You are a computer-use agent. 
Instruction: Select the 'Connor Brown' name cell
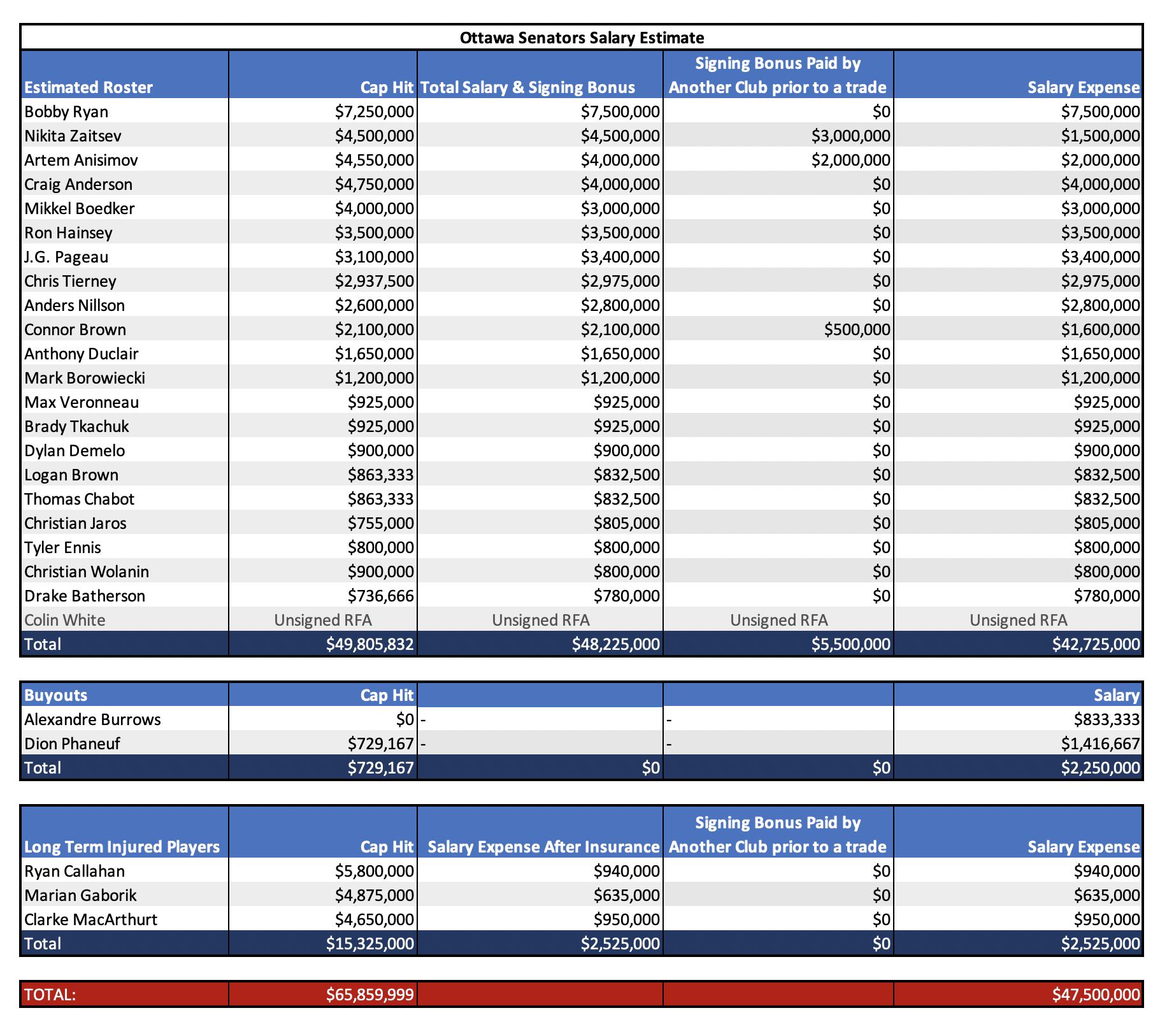click(x=125, y=329)
